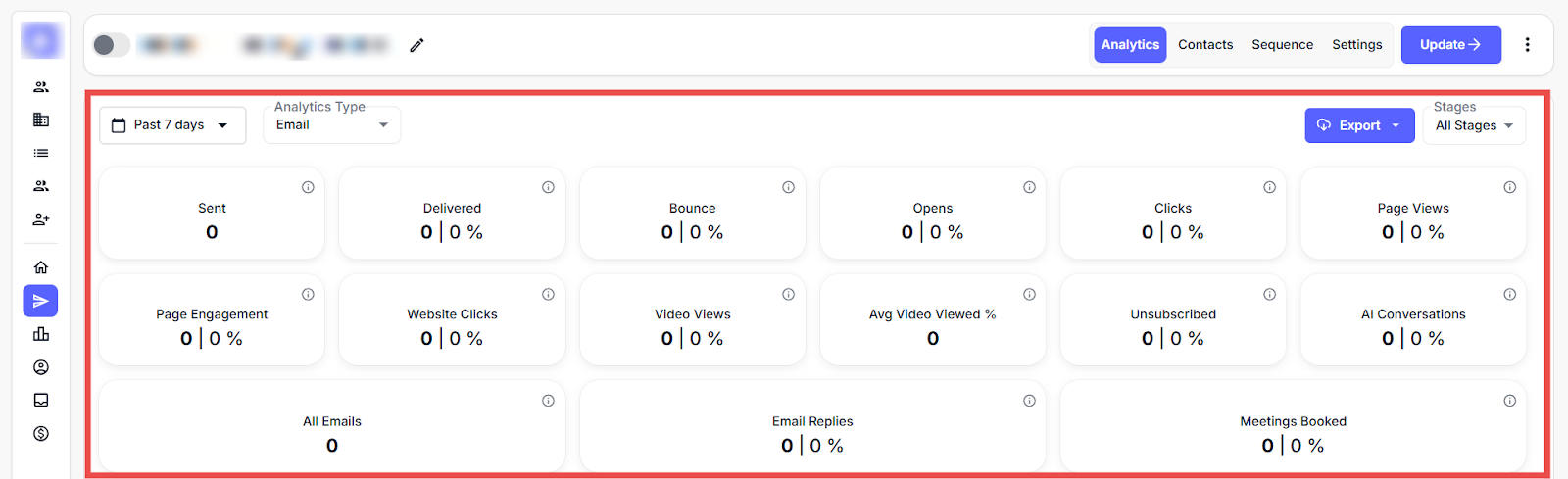Switch to the Sequence tab
Viewport: 1568px width, 479px height.
tap(1282, 45)
